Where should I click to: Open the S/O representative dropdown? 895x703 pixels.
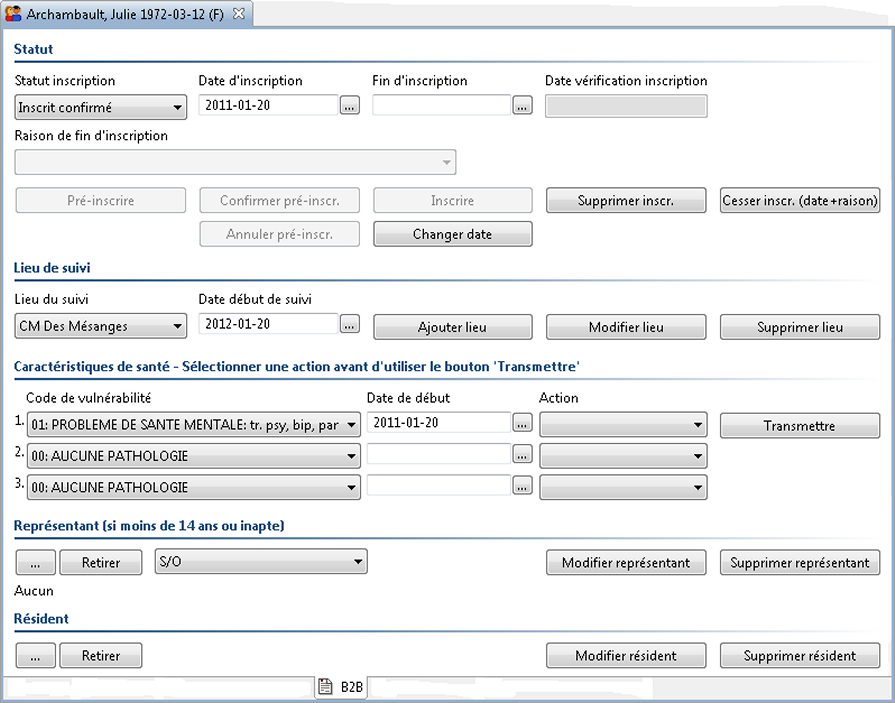coord(261,561)
